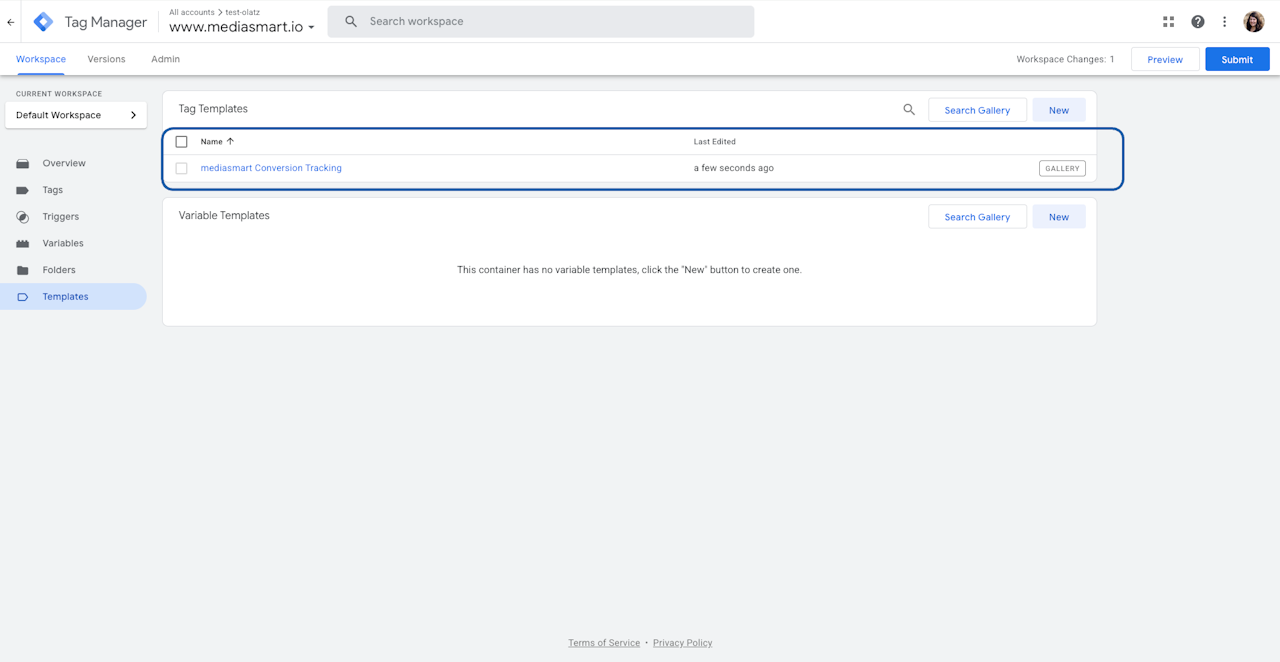Click the CURRENT WORKSPACE label

tap(59, 94)
